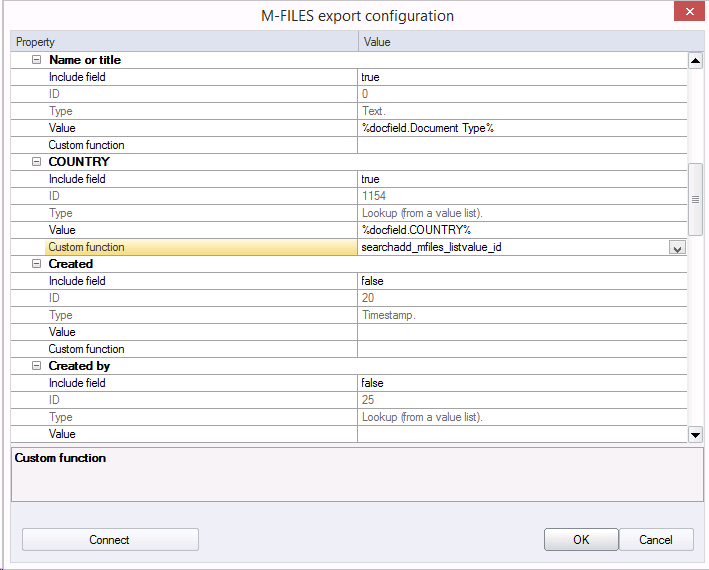709x570 pixels.
Task: Collapse the Created property group
Action: pos(37,264)
